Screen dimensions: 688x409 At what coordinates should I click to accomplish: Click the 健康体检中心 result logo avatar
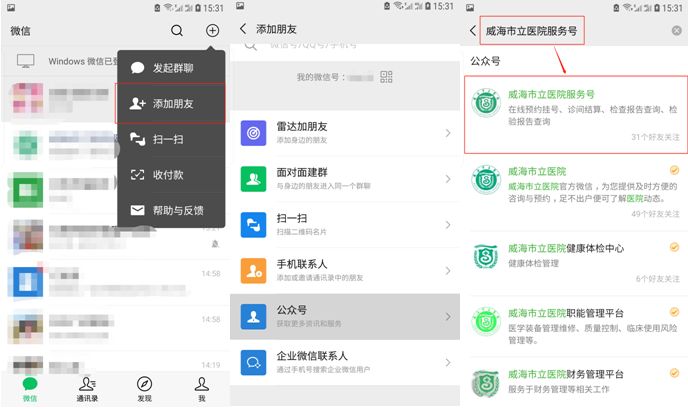pos(486,257)
